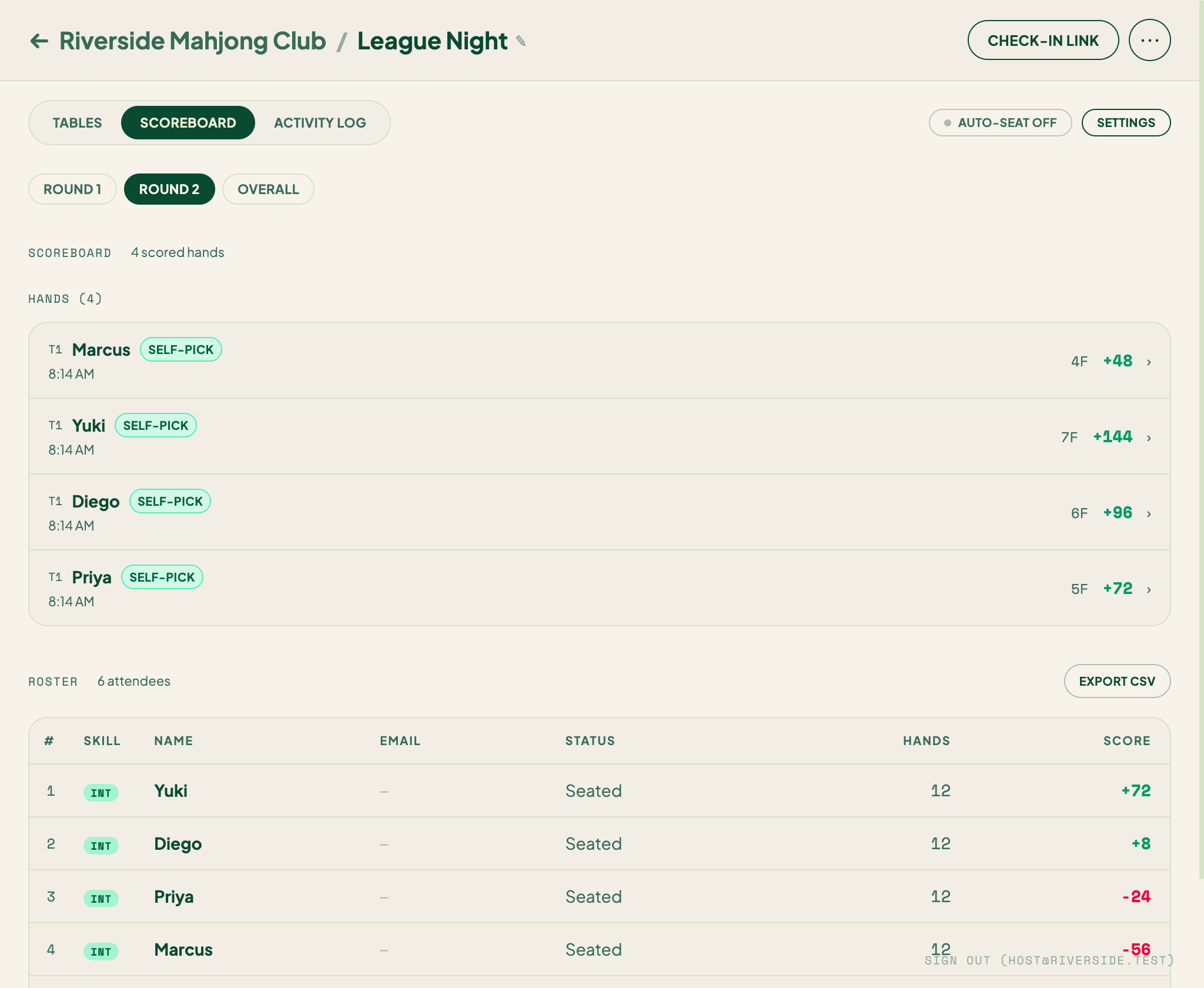View Overall standings
Image resolution: width=1204 pixels, height=988 pixels.
[x=268, y=189]
